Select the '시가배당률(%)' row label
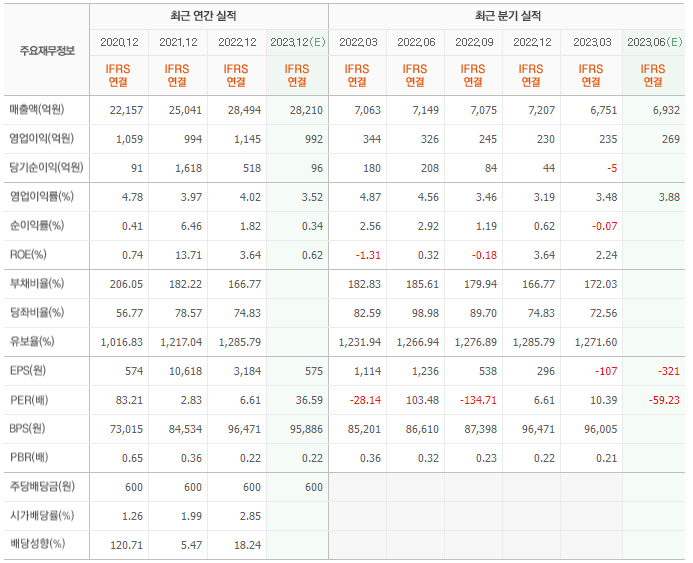The width and height of the screenshot is (693, 563). 42,516
